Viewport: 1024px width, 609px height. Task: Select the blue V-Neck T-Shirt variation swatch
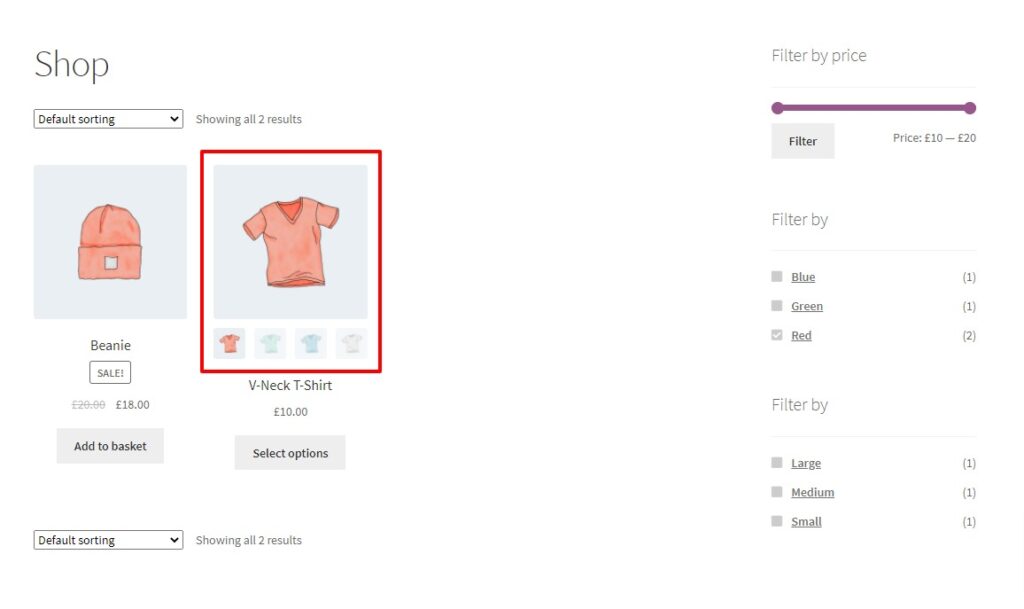coord(311,342)
